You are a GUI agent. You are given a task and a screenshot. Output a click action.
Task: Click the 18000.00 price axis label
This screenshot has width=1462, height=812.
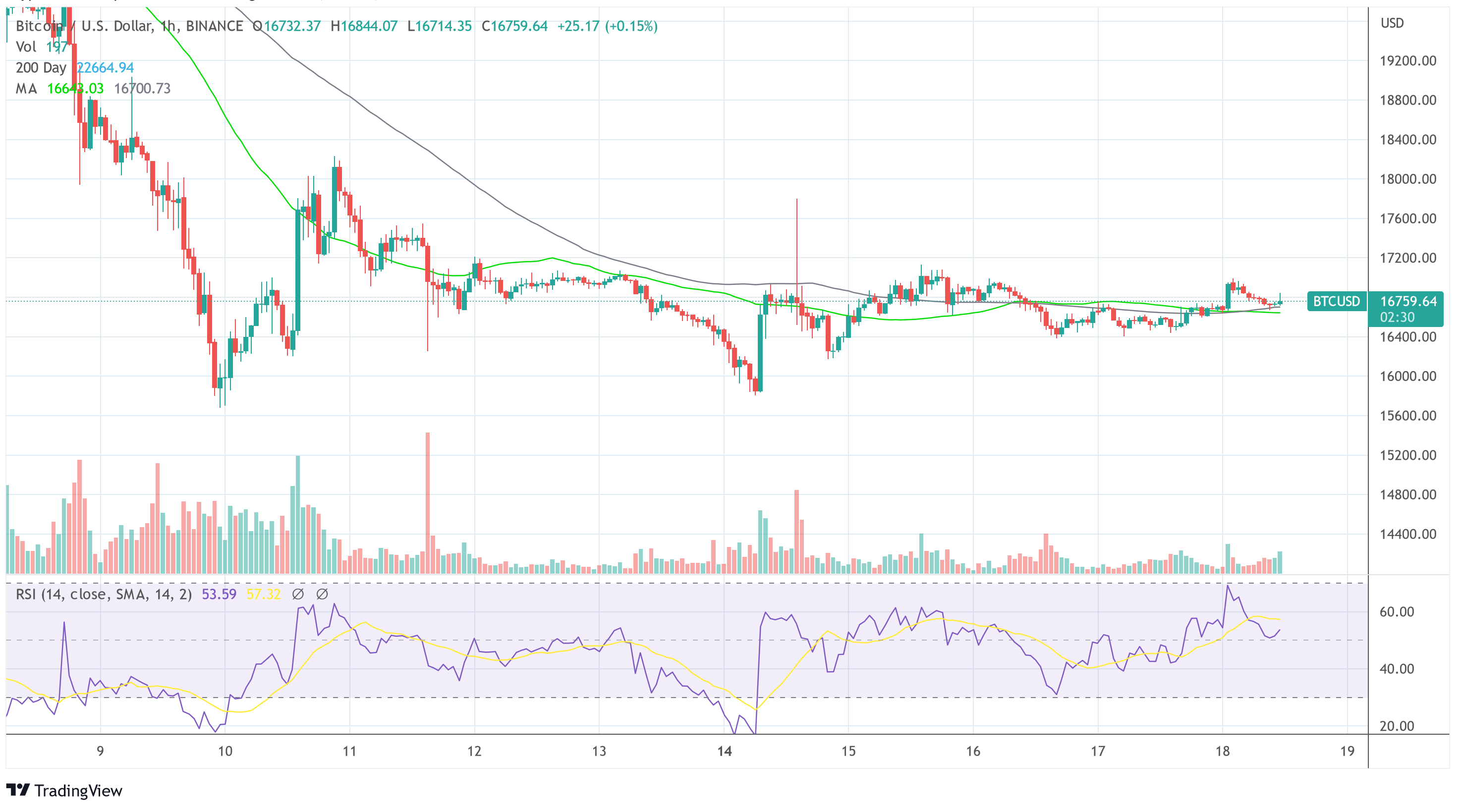pos(1408,179)
